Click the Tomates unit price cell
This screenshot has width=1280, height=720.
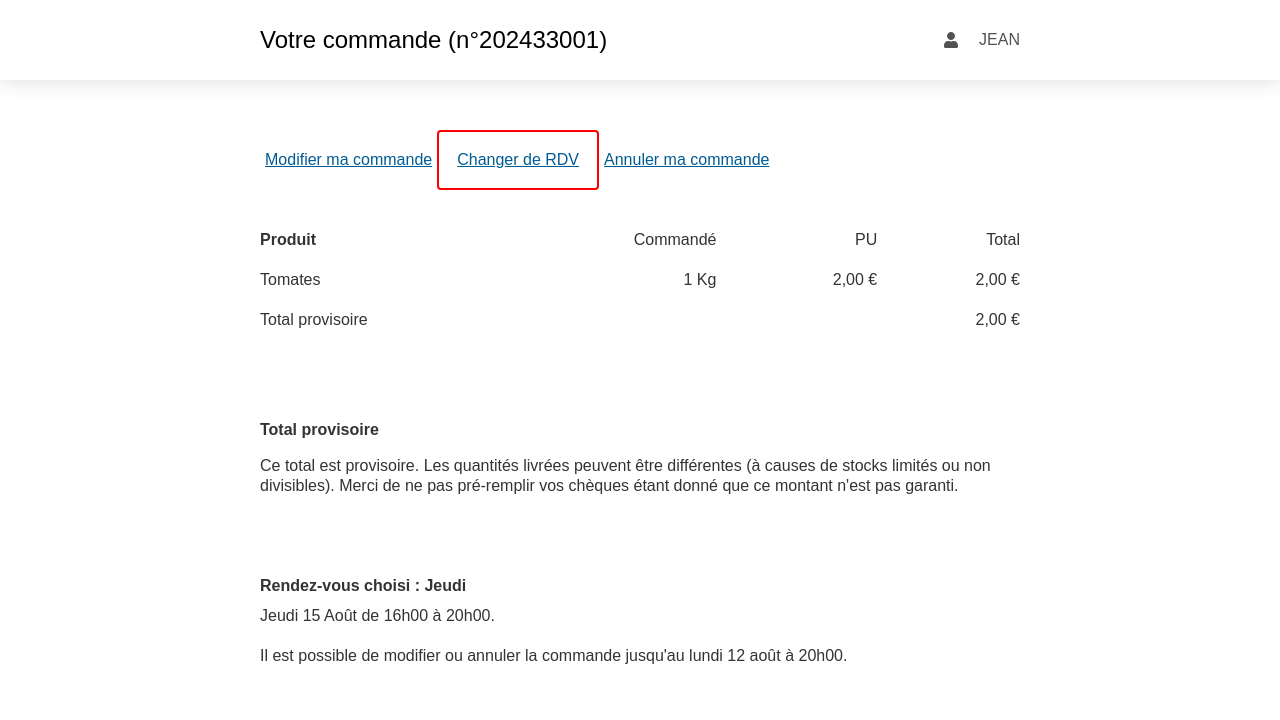854,280
